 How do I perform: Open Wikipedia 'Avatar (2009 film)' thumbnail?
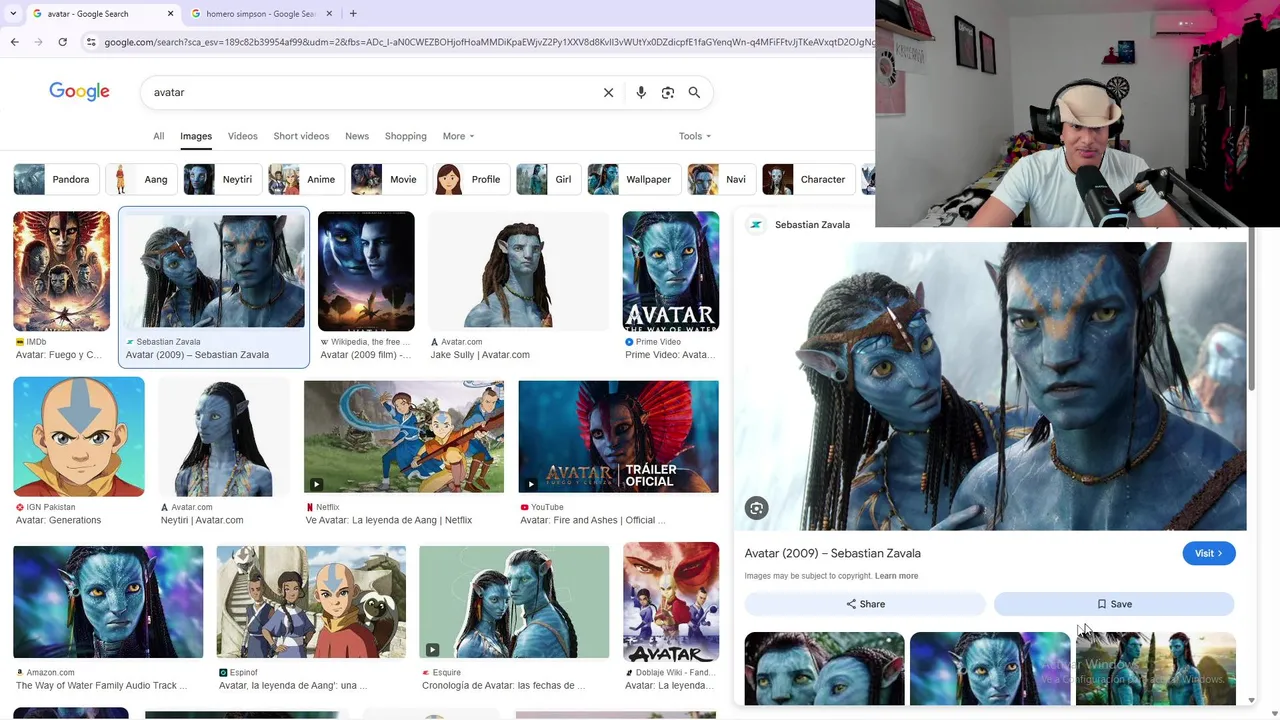(x=366, y=271)
